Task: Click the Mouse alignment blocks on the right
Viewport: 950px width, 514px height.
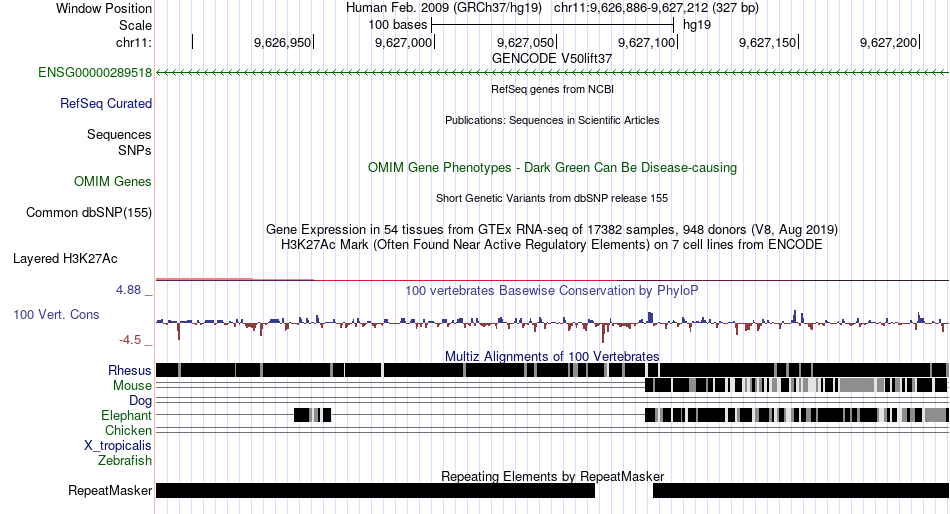Action: coord(796,385)
